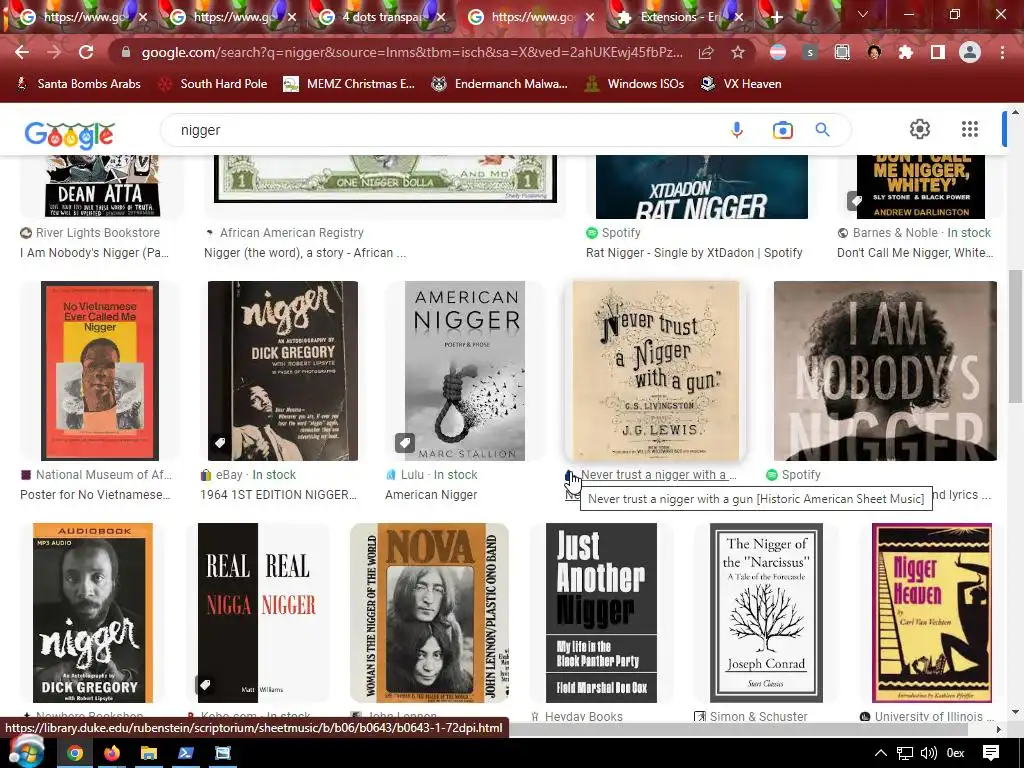Open the VX Heaven bookmark
Screen dimensions: 1024x768
741,84
